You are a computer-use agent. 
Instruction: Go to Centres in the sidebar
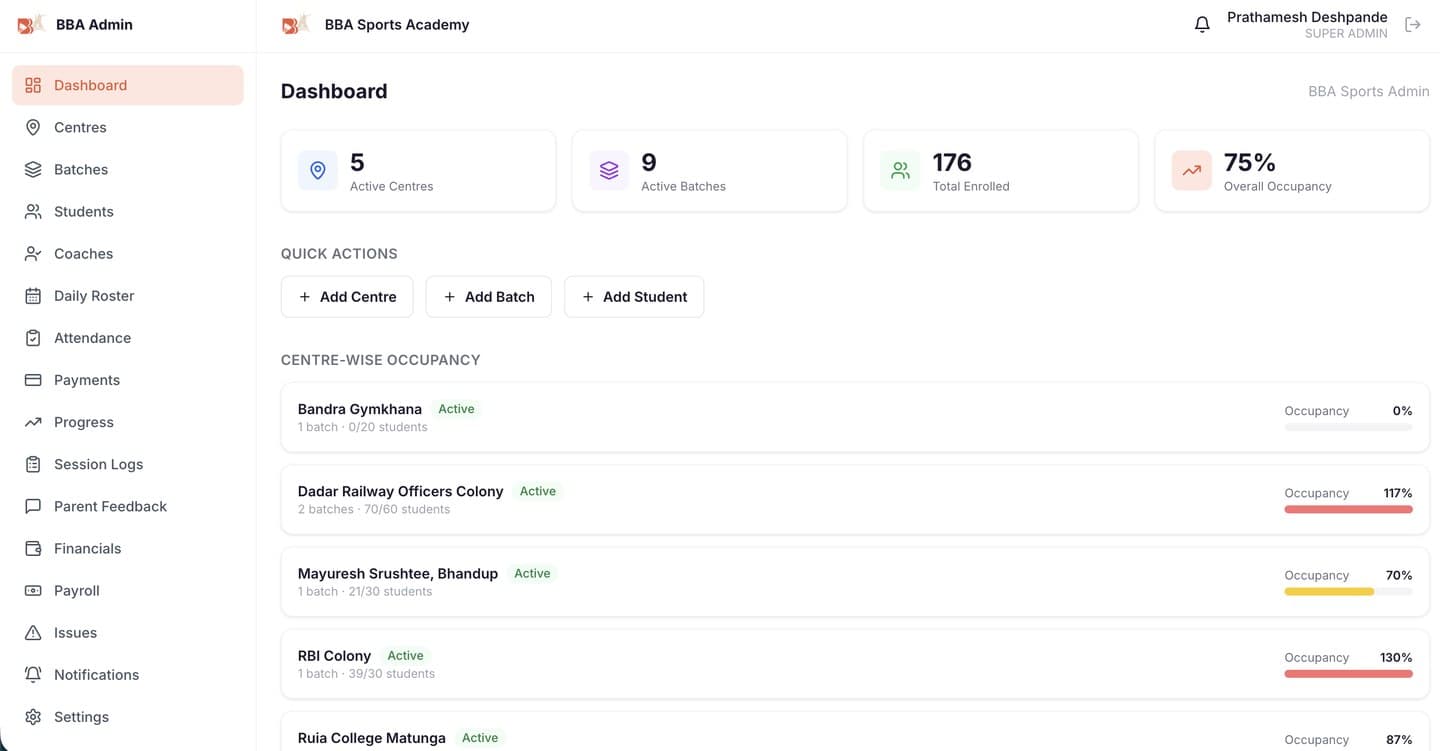[x=128, y=127]
